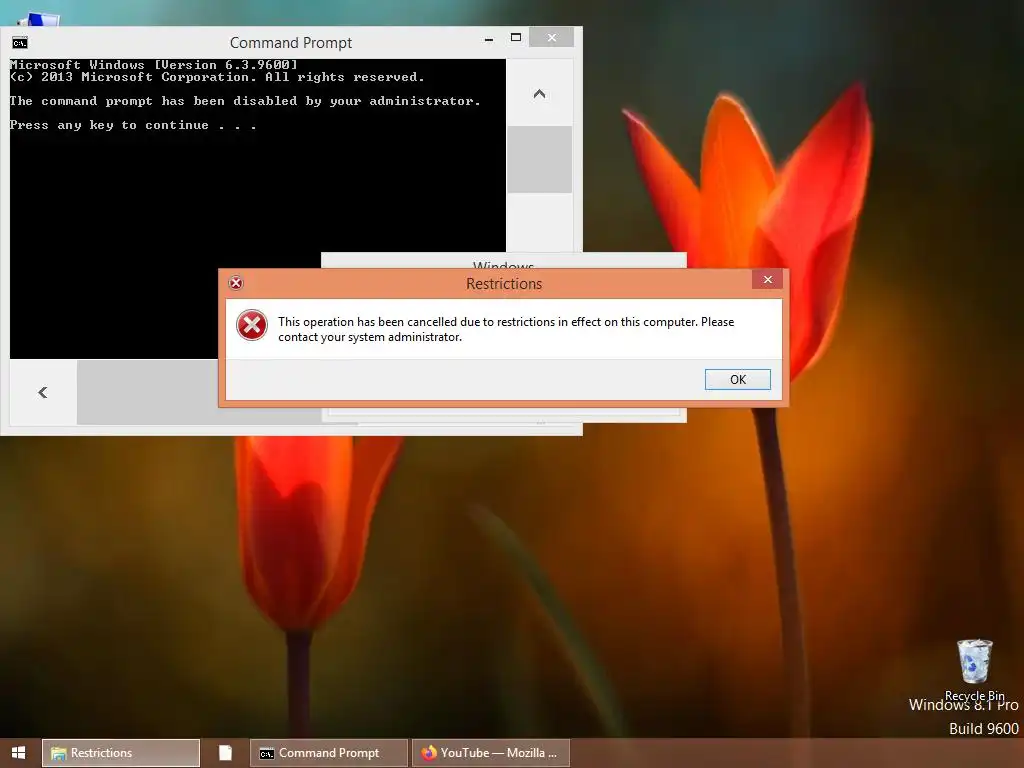Image resolution: width=1024 pixels, height=768 pixels.
Task: Click 'command prompt has been disabled' console line
Action: coord(245,101)
